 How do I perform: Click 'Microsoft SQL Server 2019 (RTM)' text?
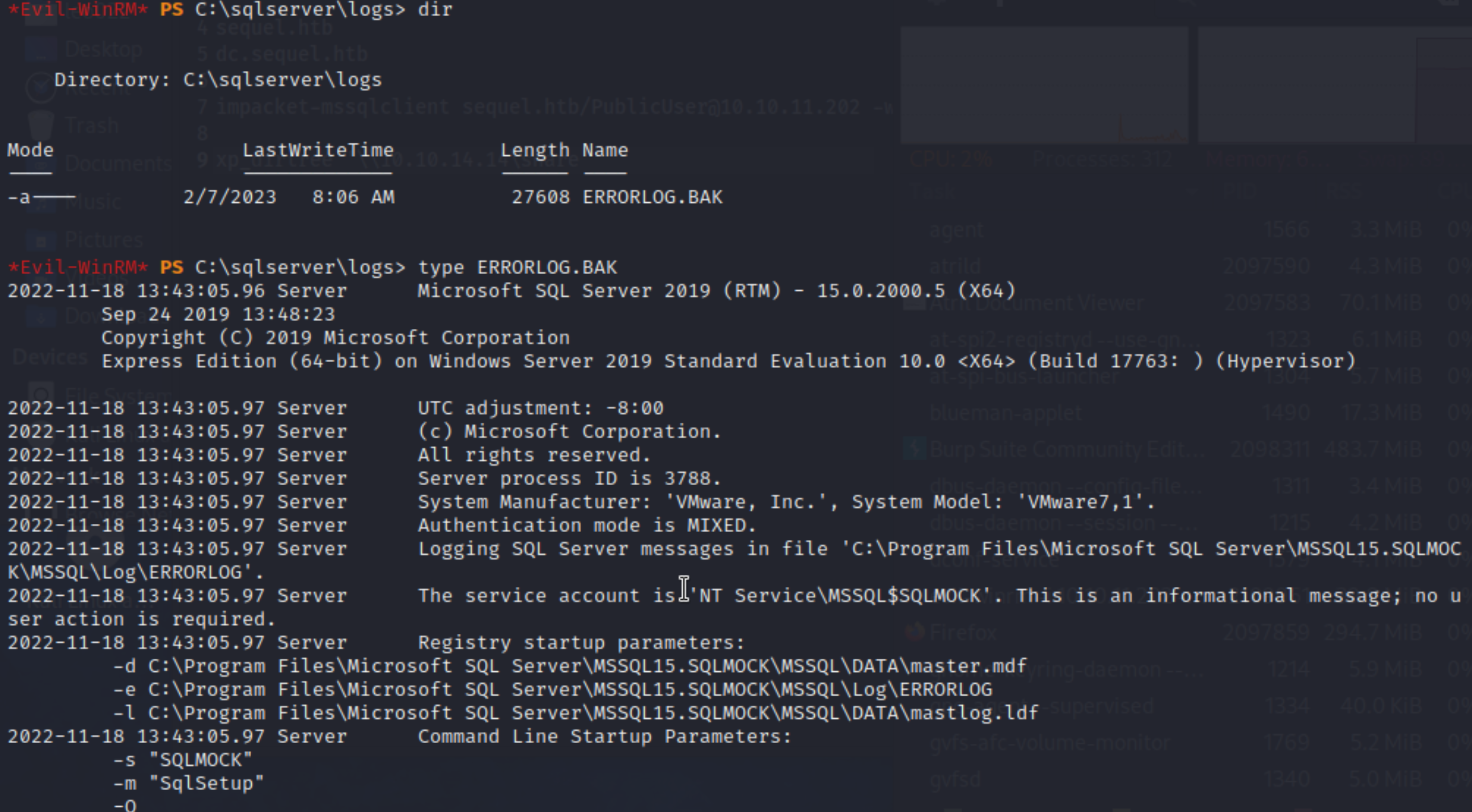[599, 291]
